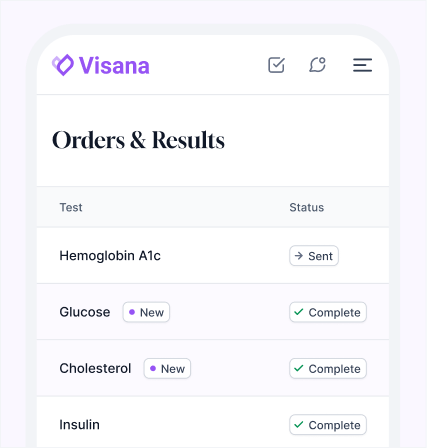Click the New badge next to Cholesterol
427x448 pixels.
167,368
